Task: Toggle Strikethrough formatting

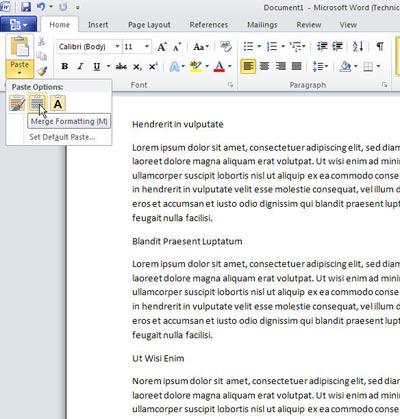Action: [121, 66]
